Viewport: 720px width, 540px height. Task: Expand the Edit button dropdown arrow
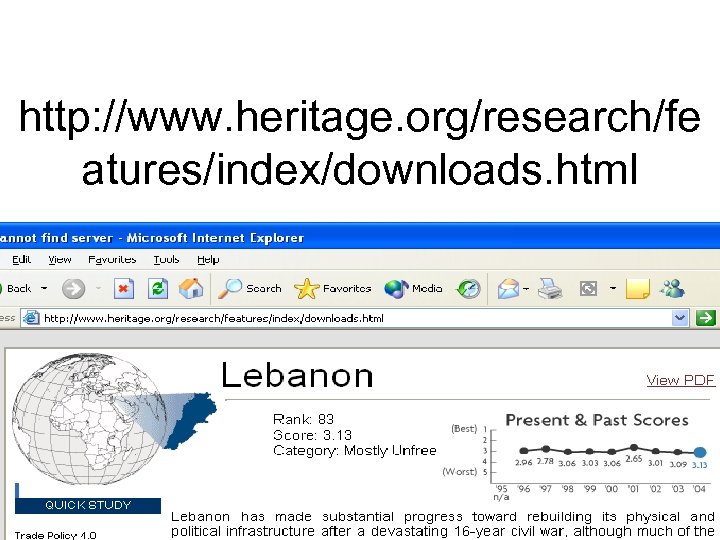click(x=613, y=288)
